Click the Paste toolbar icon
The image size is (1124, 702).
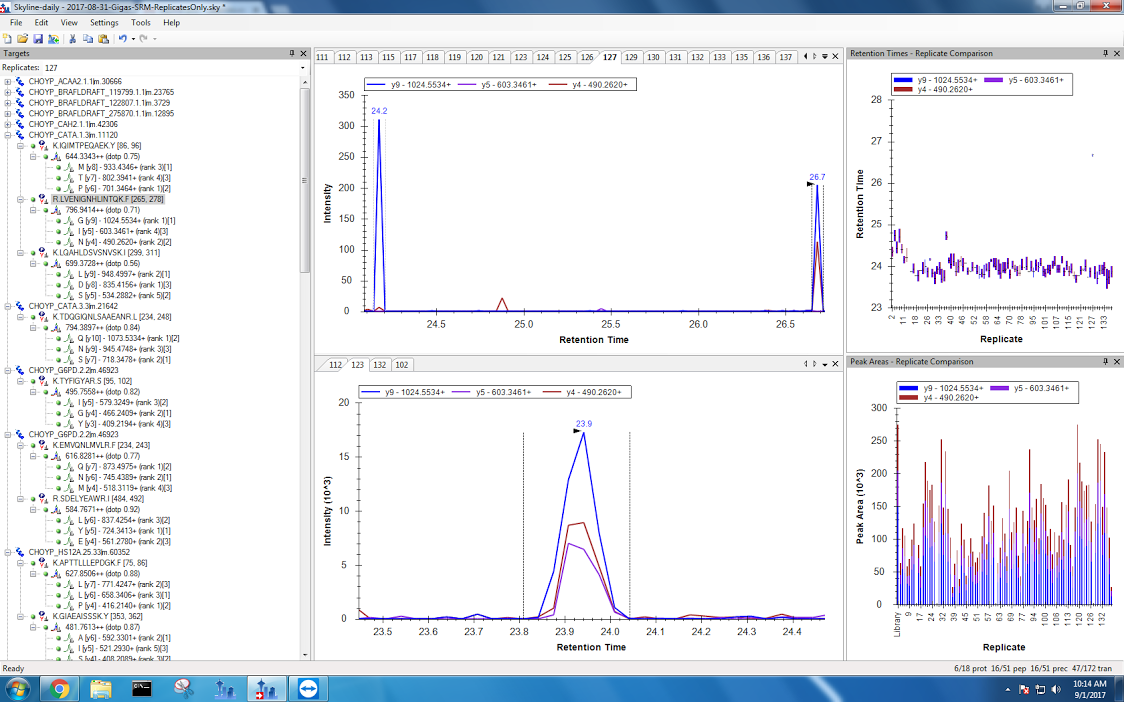click(103, 38)
